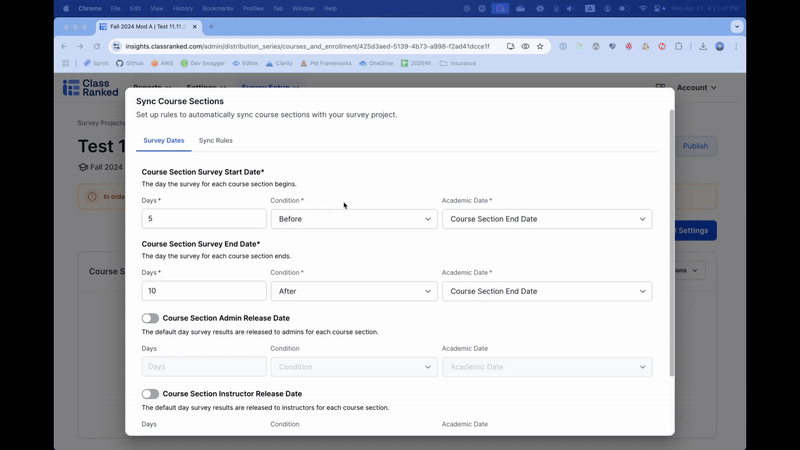800x450 pixels.
Task: Open the Account menu
Action: coord(696,88)
